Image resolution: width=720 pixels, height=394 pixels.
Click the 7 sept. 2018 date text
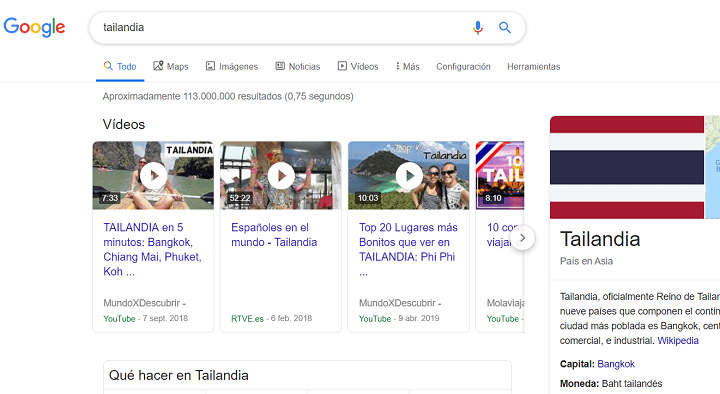[165, 318]
